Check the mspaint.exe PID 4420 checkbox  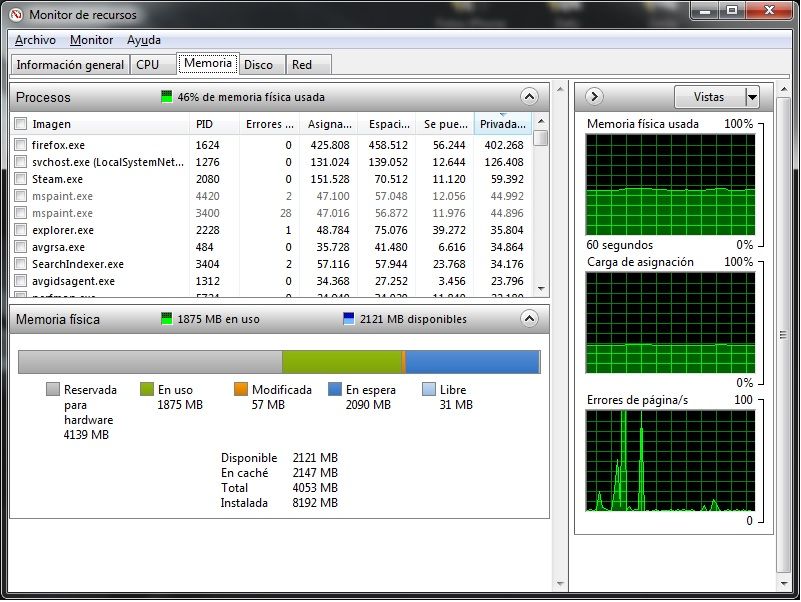coord(20,196)
